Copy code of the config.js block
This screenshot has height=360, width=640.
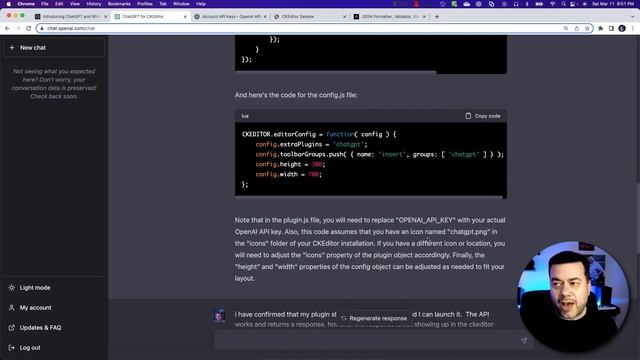483,116
